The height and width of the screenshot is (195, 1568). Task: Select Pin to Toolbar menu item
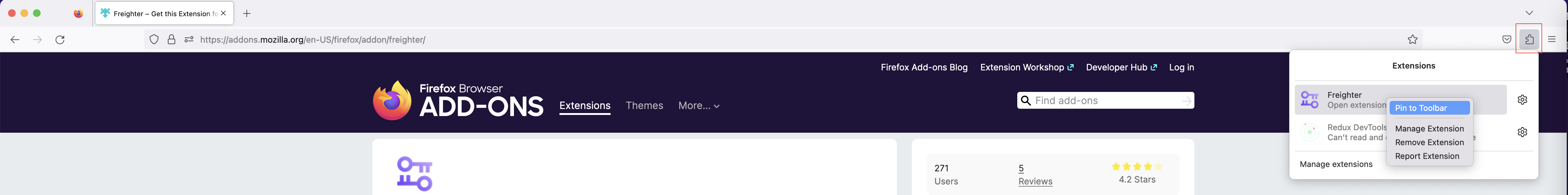(x=1429, y=108)
